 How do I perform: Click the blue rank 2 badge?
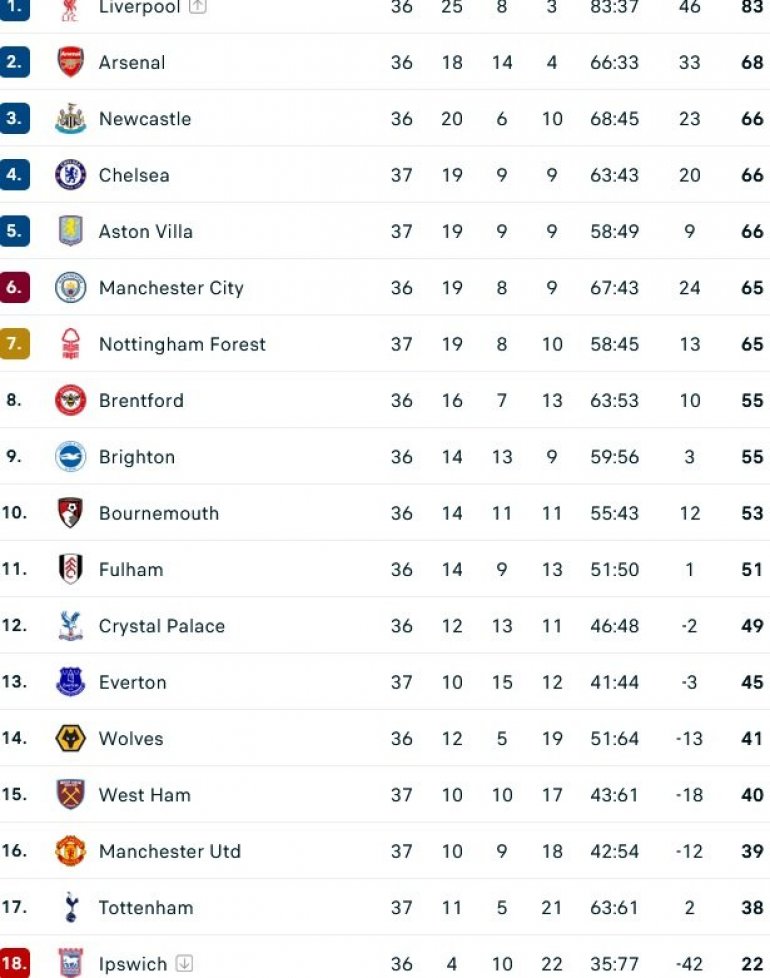pyautogui.click(x=15, y=62)
